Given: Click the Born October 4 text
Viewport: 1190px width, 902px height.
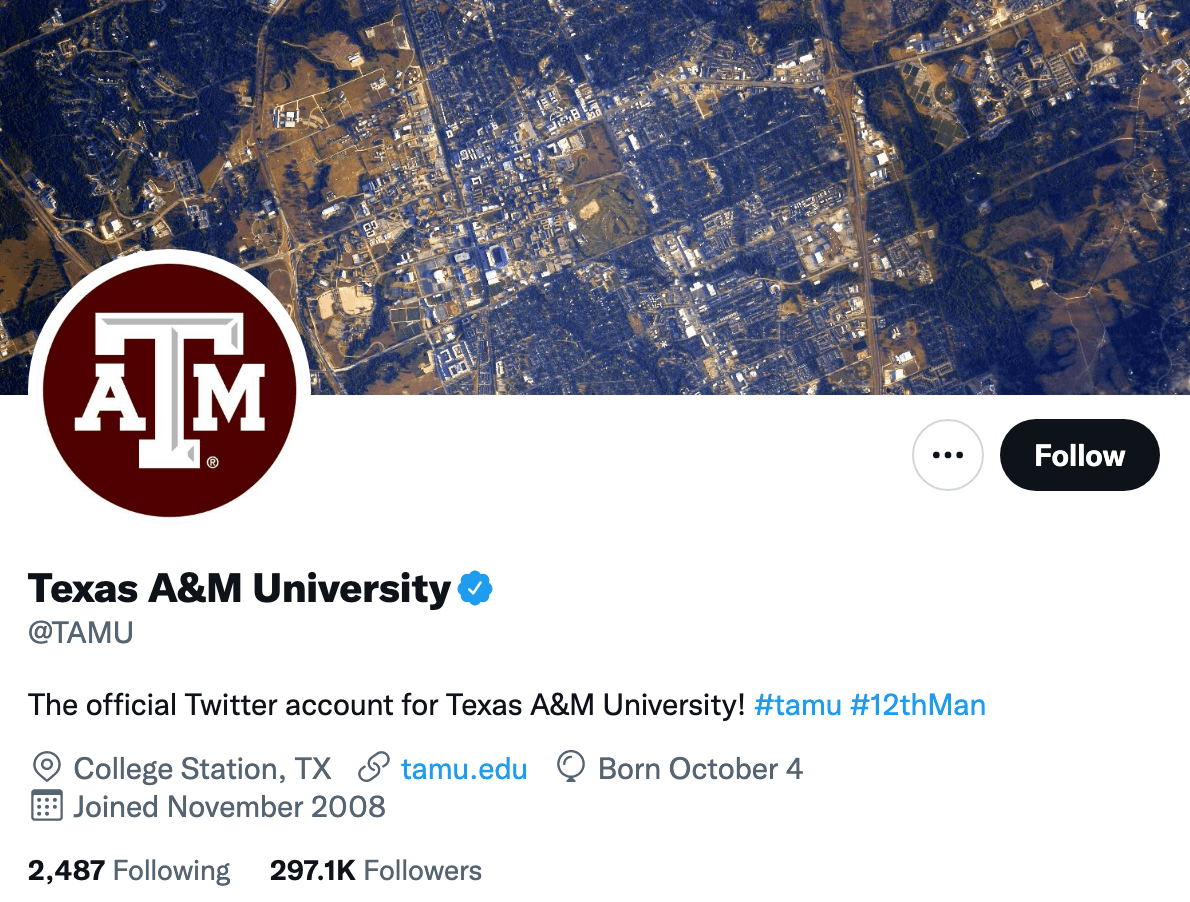Looking at the screenshot, I should (x=700, y=768).
